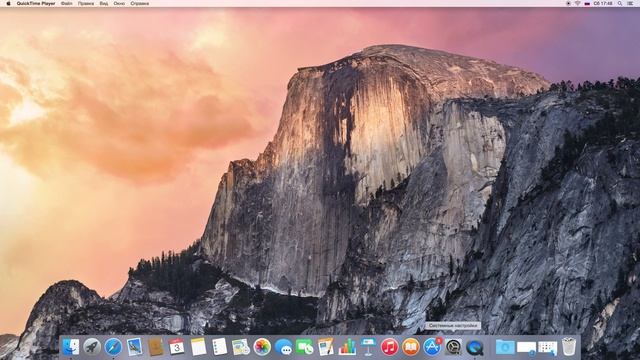Open Pages document icon in Dock
The image size is (640, 360).
pos(326,347)
